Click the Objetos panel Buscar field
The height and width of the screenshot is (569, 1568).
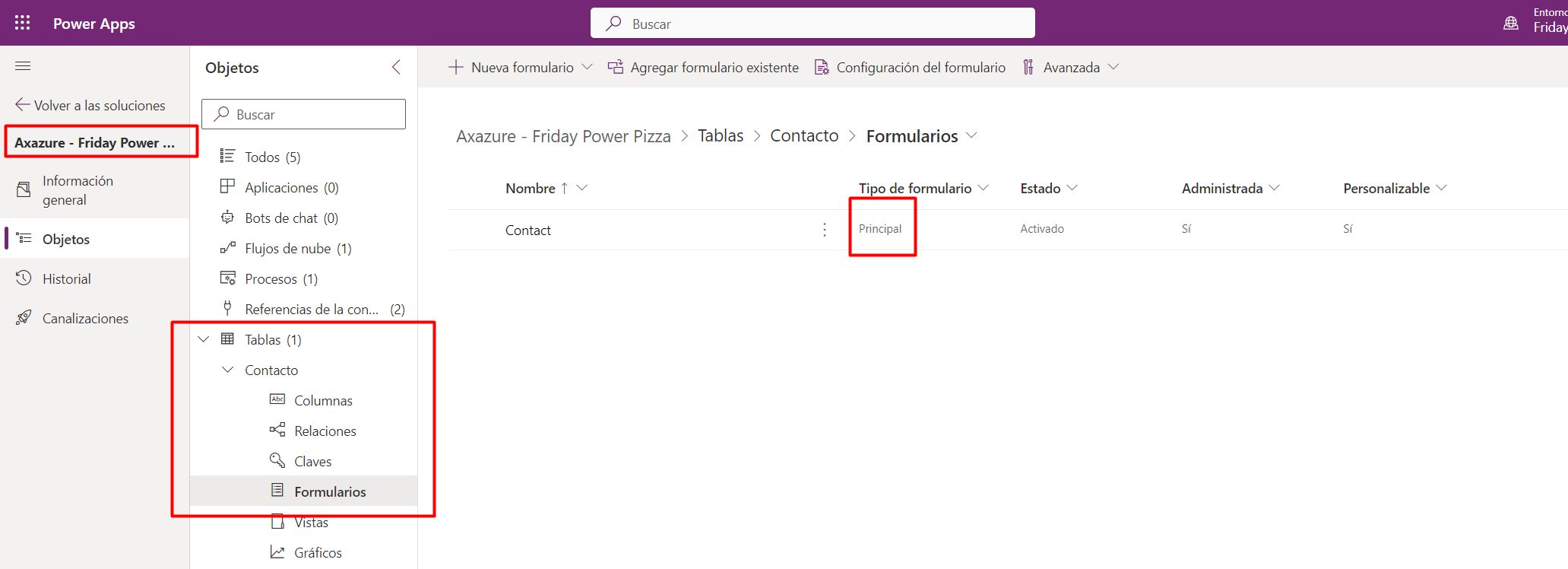pyautogui.click(x=303, y=114)
